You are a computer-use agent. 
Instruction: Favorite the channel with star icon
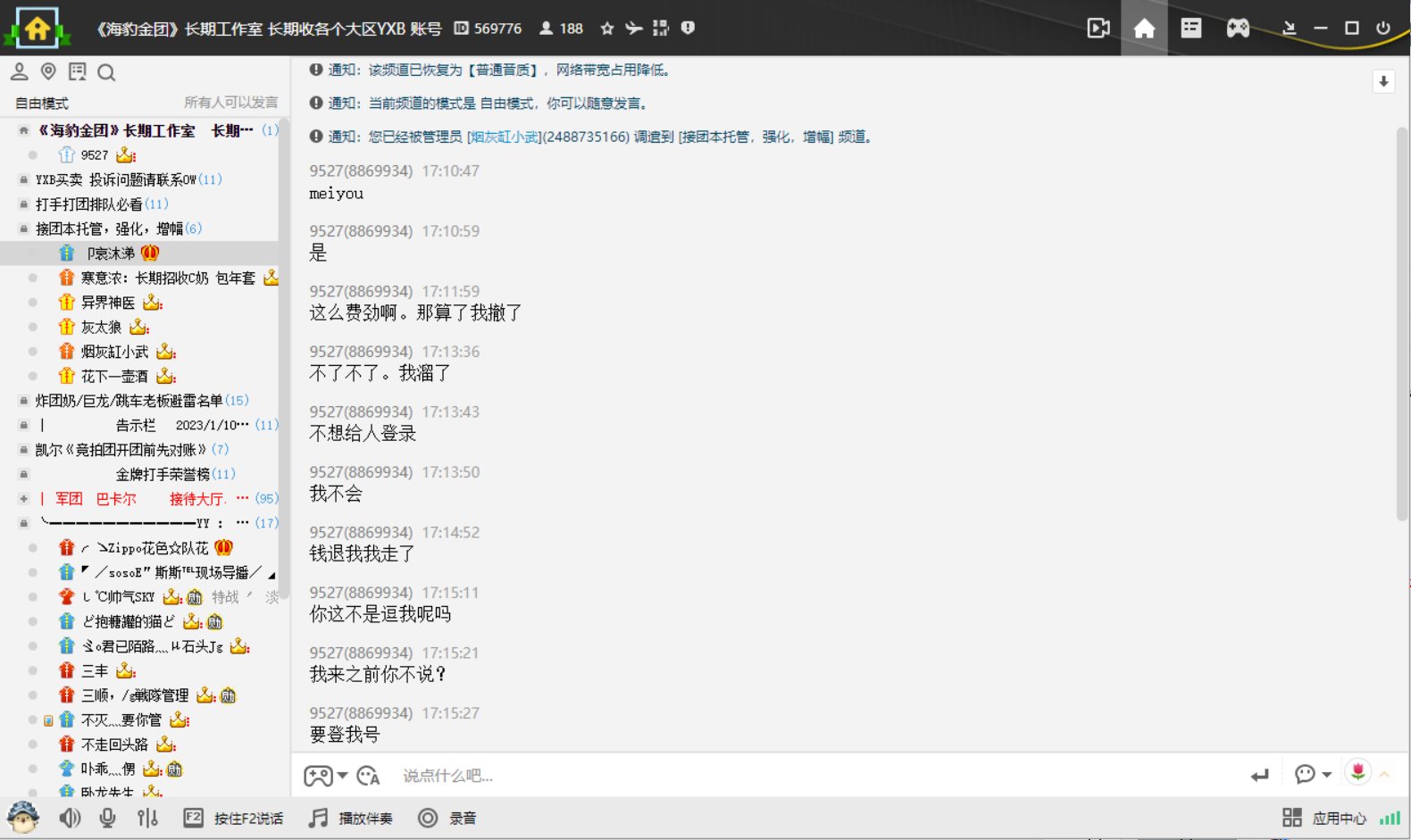pos(607,29)
